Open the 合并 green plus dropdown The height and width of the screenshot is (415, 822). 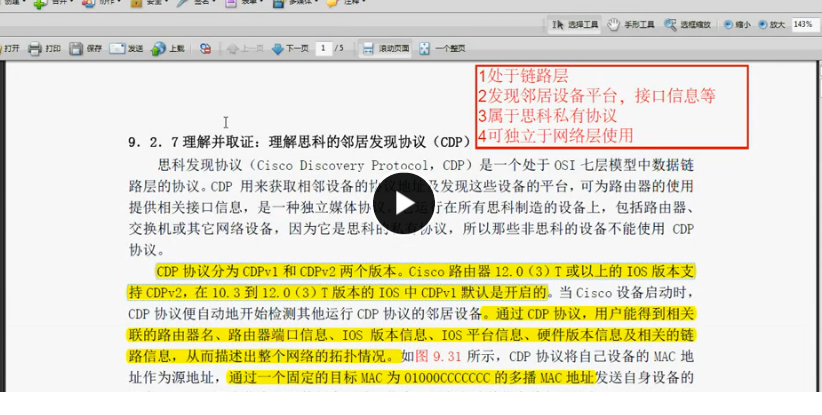(x=53, y=3)
